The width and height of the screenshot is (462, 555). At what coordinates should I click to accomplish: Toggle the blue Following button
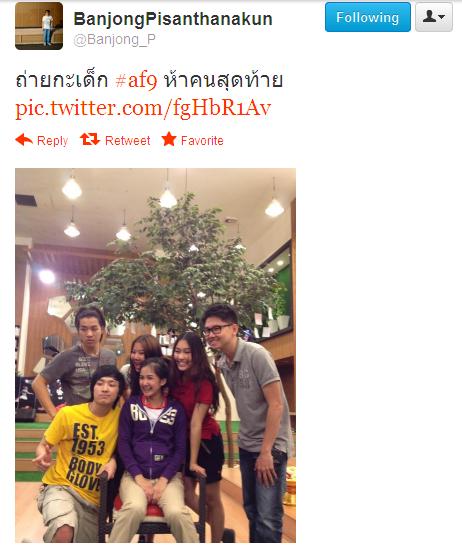tap(368, 17)
